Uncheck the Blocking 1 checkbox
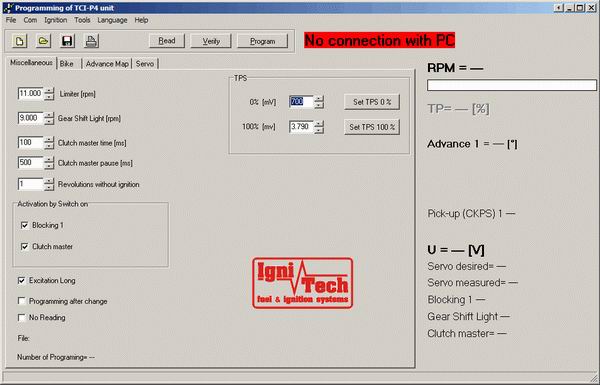Image resolution: width=600 pixels, height=385 pixels. click(x=25, y=225)
